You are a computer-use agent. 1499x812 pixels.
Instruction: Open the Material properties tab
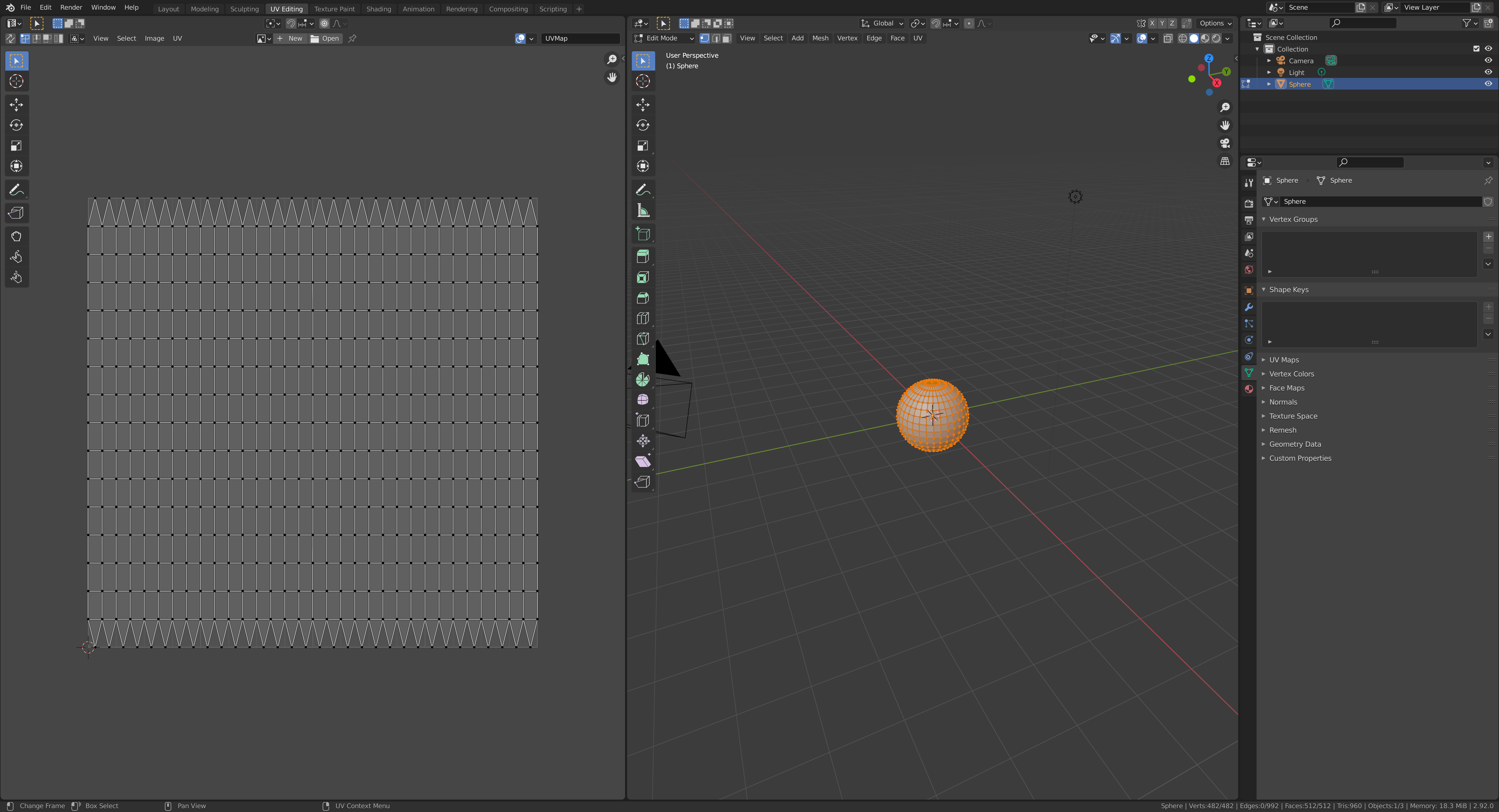(x=1249, y=389)
